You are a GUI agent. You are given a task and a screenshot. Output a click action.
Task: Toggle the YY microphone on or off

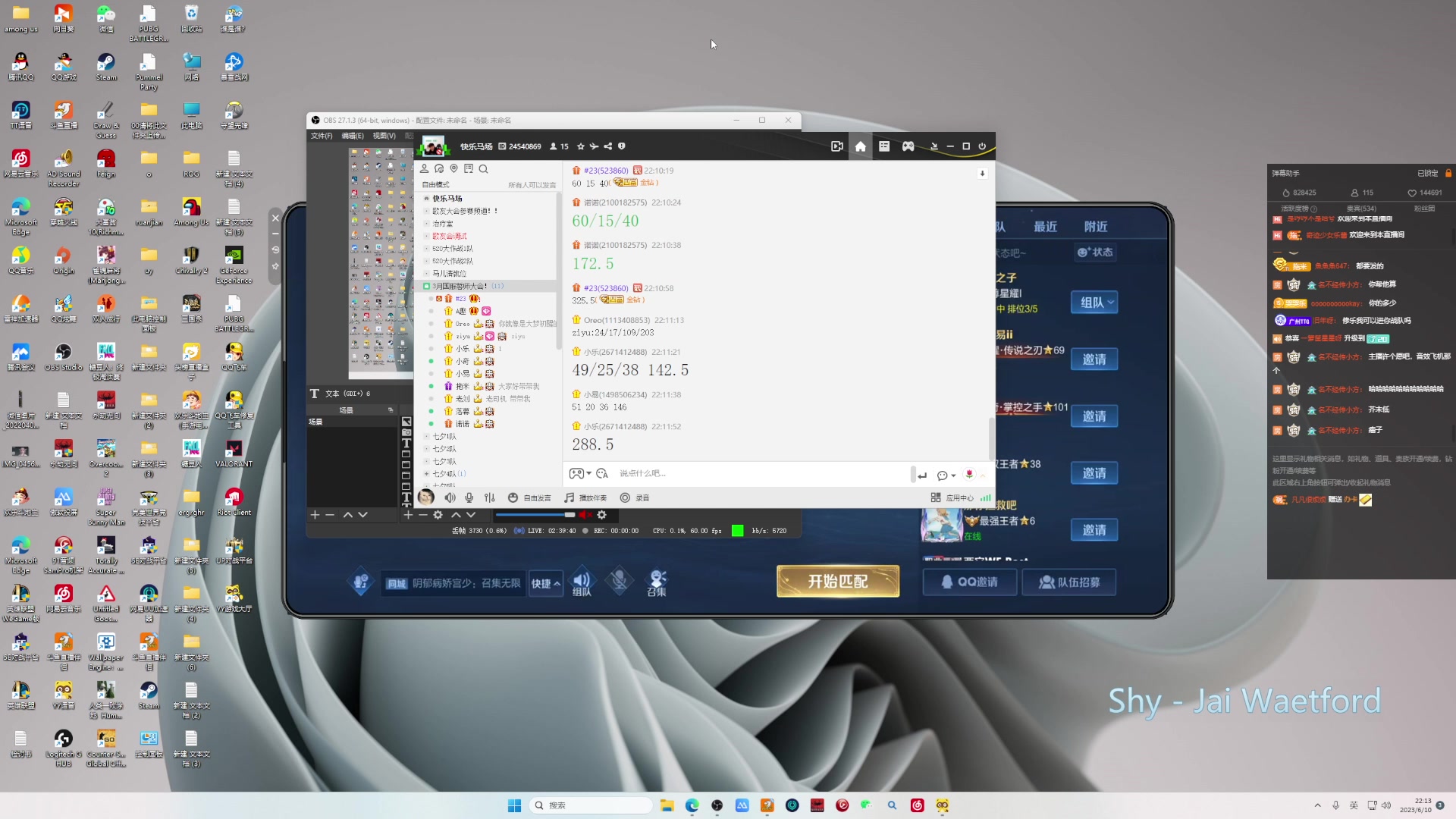(x=469, y=497)
